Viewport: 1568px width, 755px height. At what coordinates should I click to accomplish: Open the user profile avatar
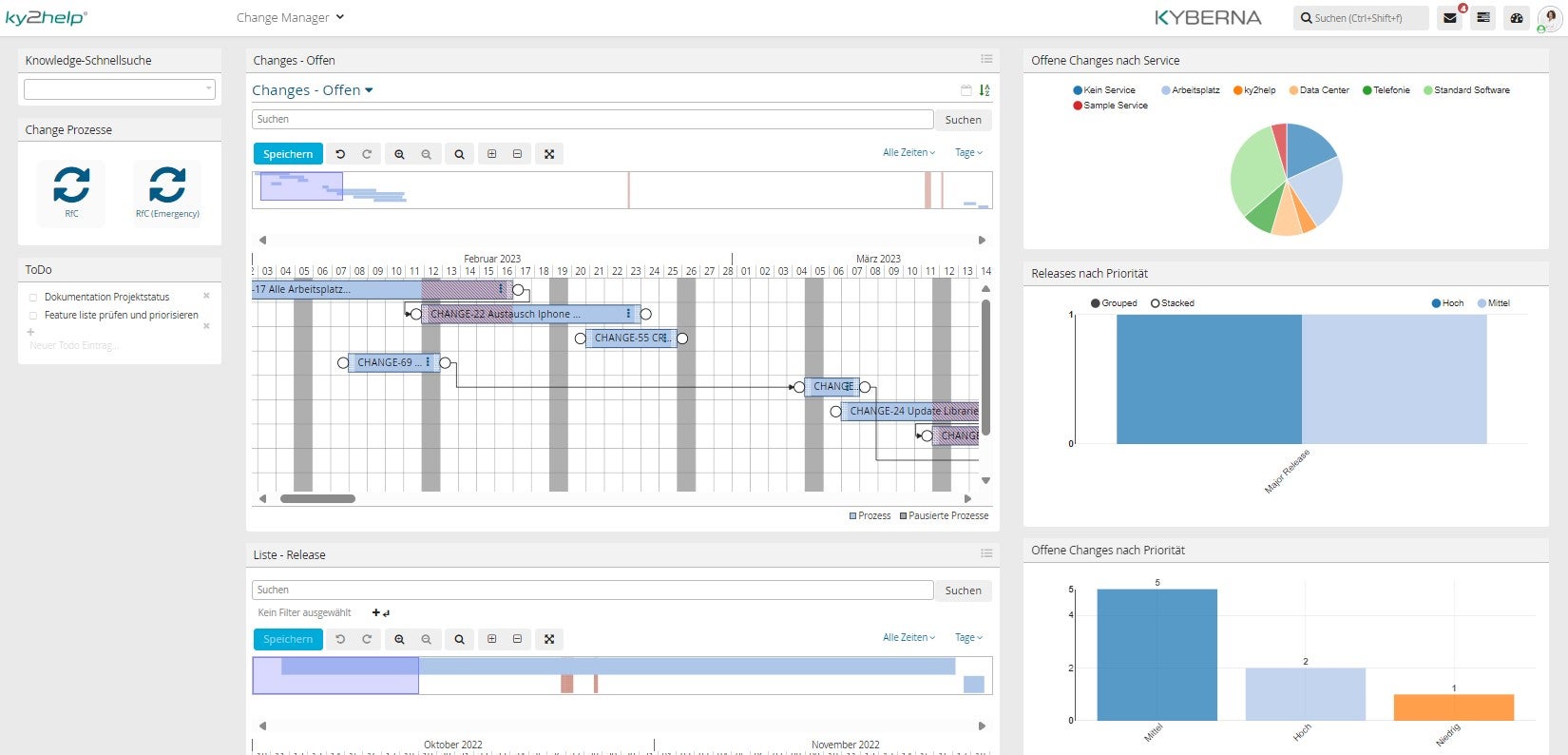click(x=1549, y=18)
